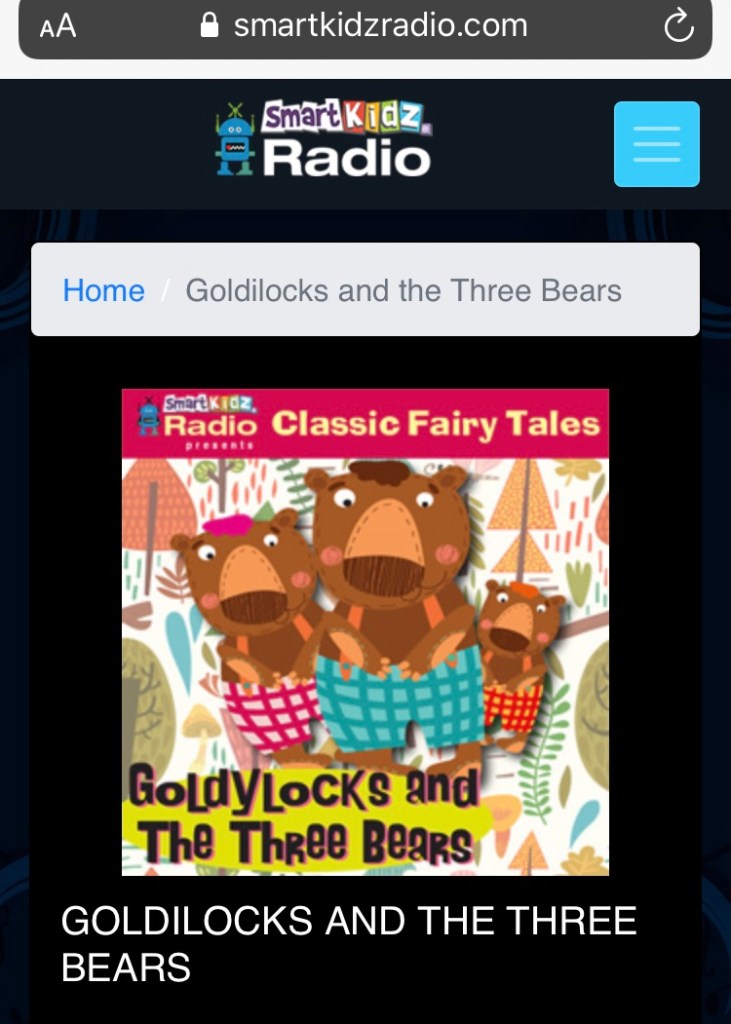731x1024 pixels.
Task: Open the AA text size options
Action: tap(57, 27)
